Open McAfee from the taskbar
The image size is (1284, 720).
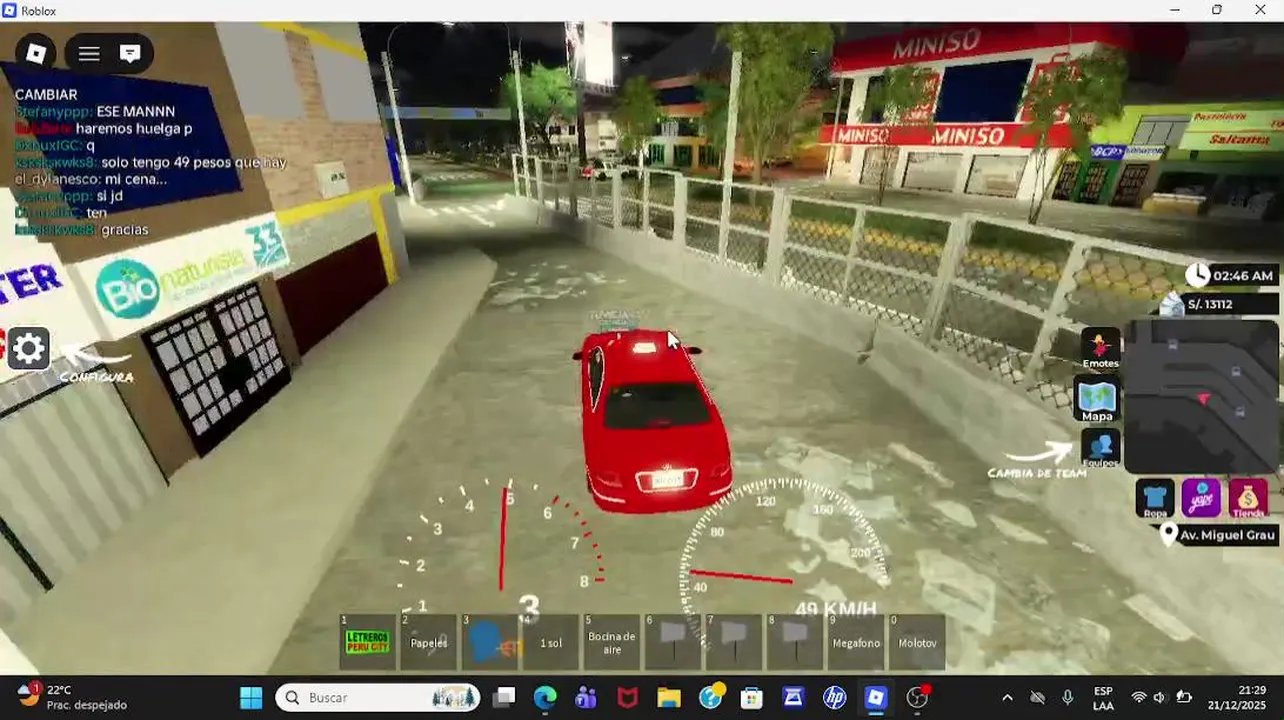(x=627, y=697)
